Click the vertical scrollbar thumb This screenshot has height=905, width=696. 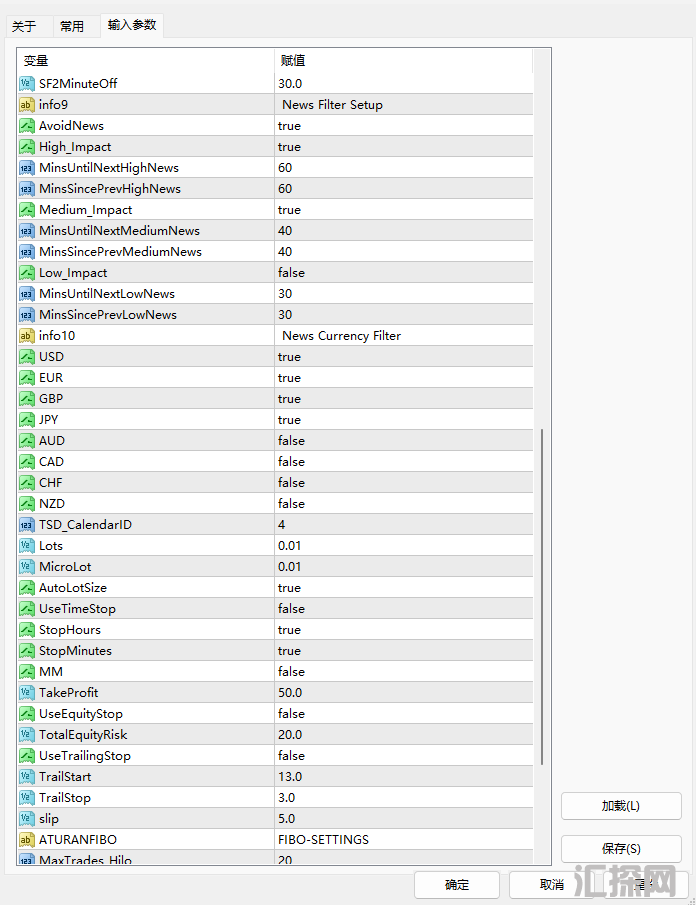(x=543, y=597)
